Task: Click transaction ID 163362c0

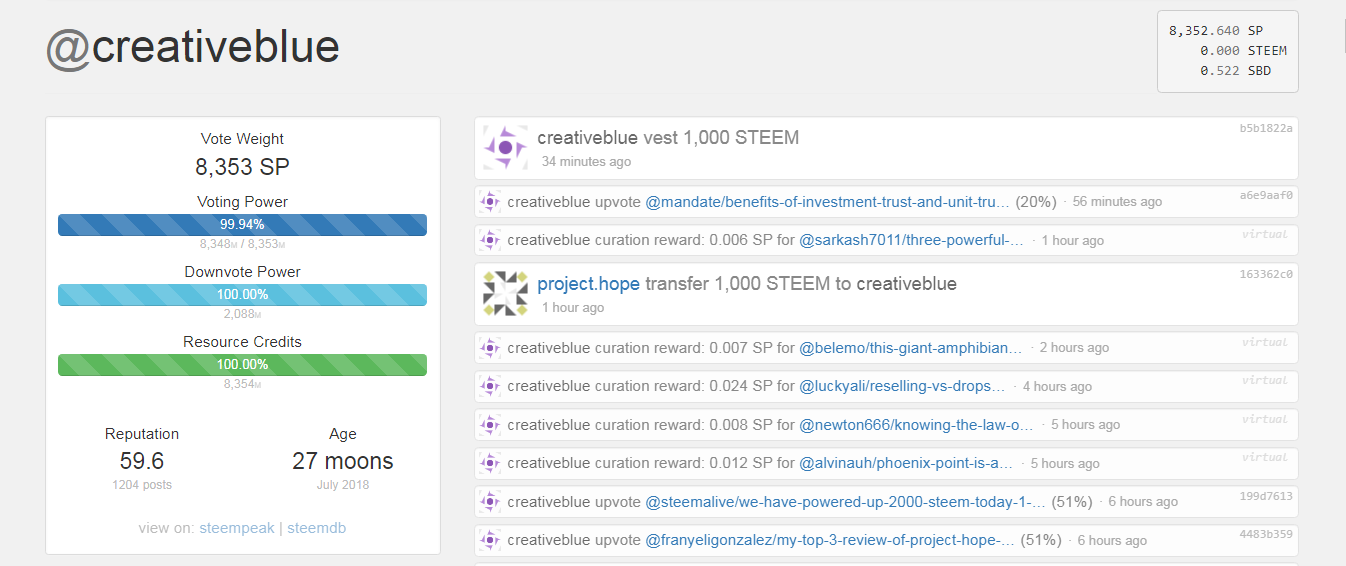Action: tap(1266, 274)
